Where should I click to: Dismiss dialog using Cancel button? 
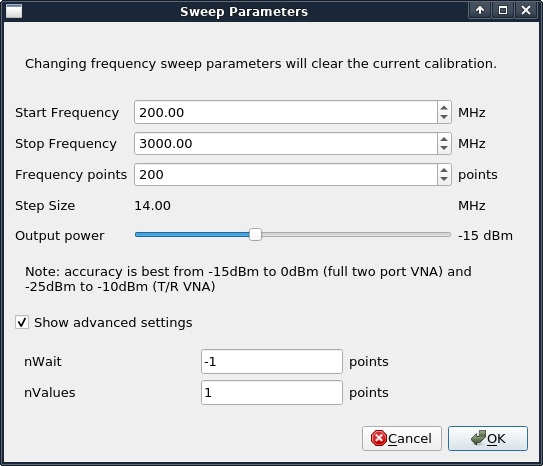click(x=402, y=438)
